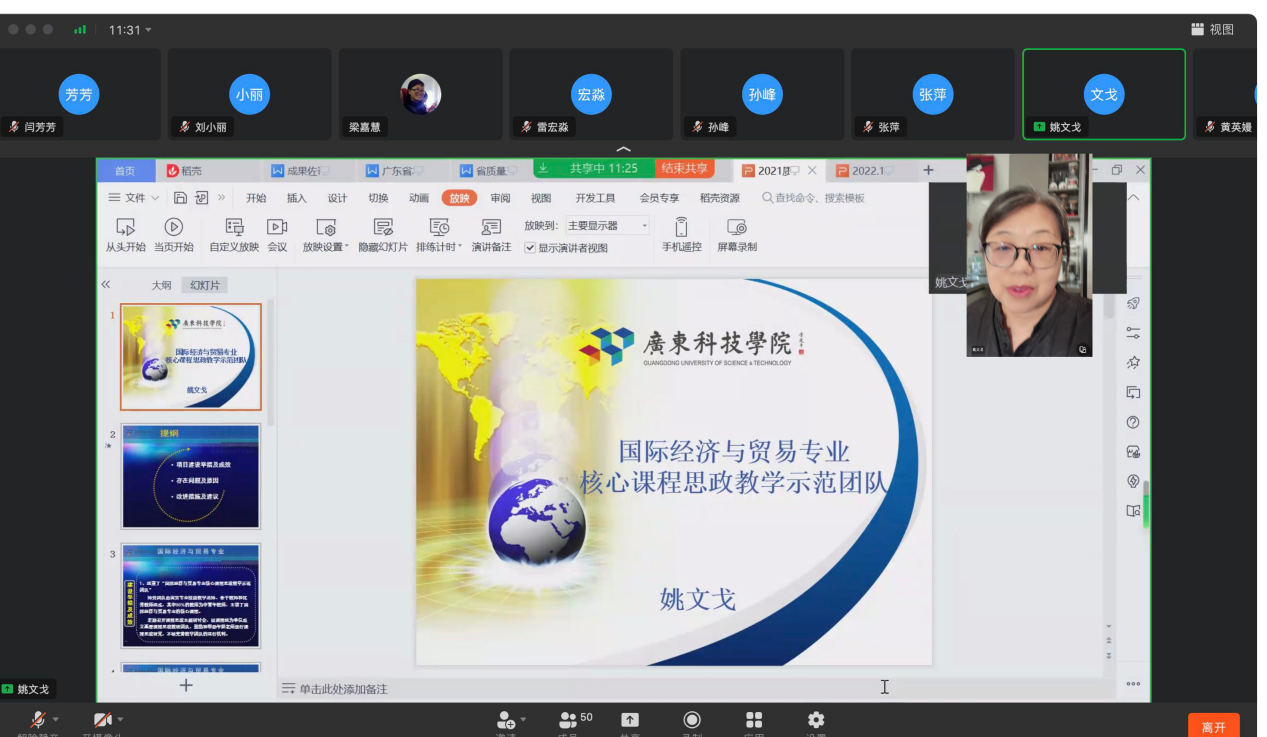Click the 手机遥控 phone remote icon
The width and height of the screenshot is (1267, 737).
pos(681,228)
